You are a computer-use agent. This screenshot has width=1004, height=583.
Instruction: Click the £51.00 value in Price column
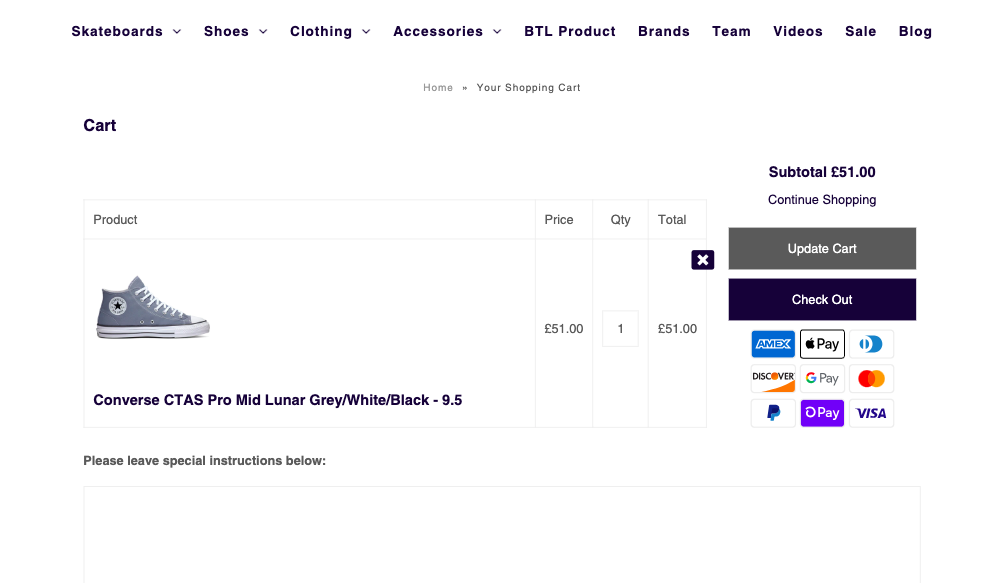tap(563, 329)
